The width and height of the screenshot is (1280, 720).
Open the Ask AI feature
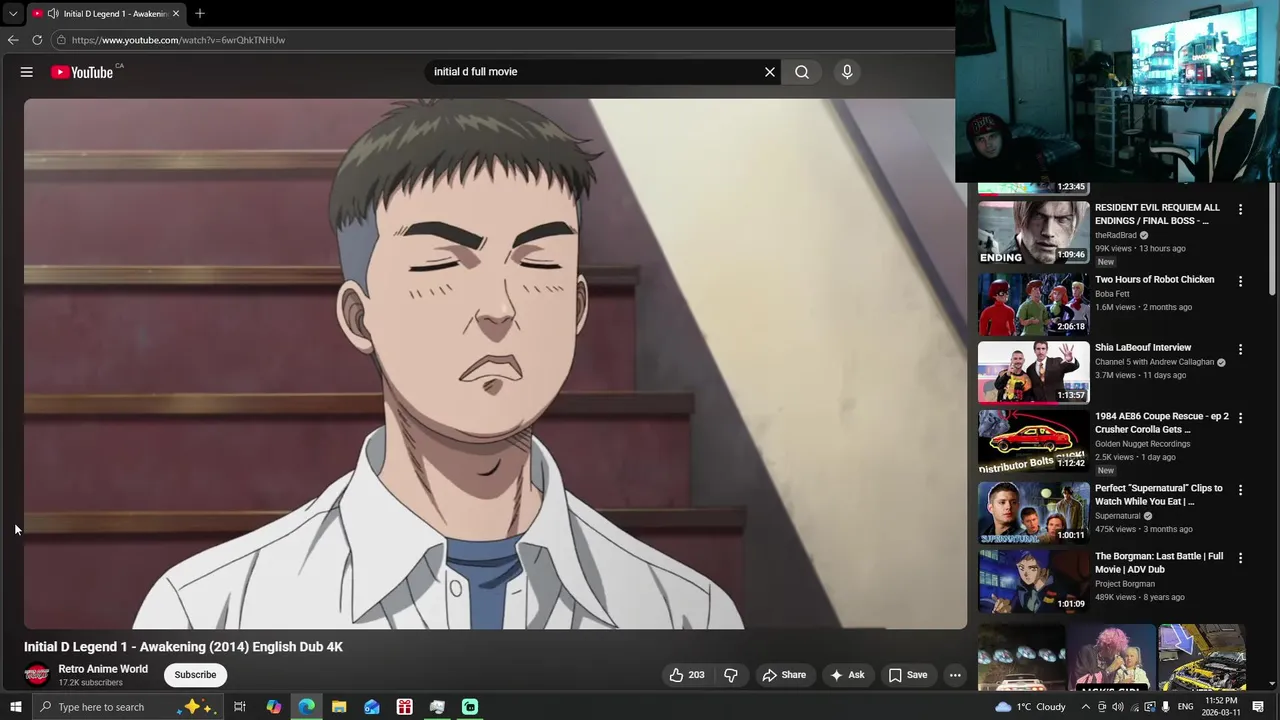click(847, 675)
